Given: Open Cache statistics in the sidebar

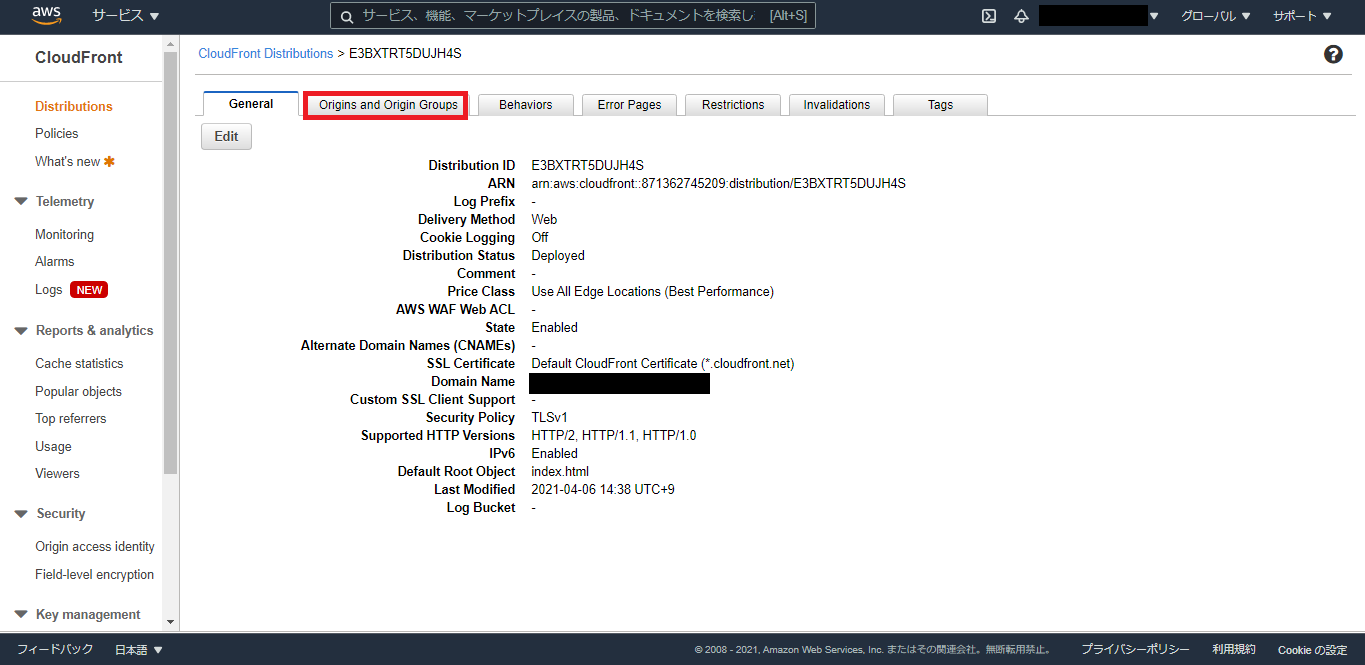Looking at the screenshot, I should (x=80, y=363).
